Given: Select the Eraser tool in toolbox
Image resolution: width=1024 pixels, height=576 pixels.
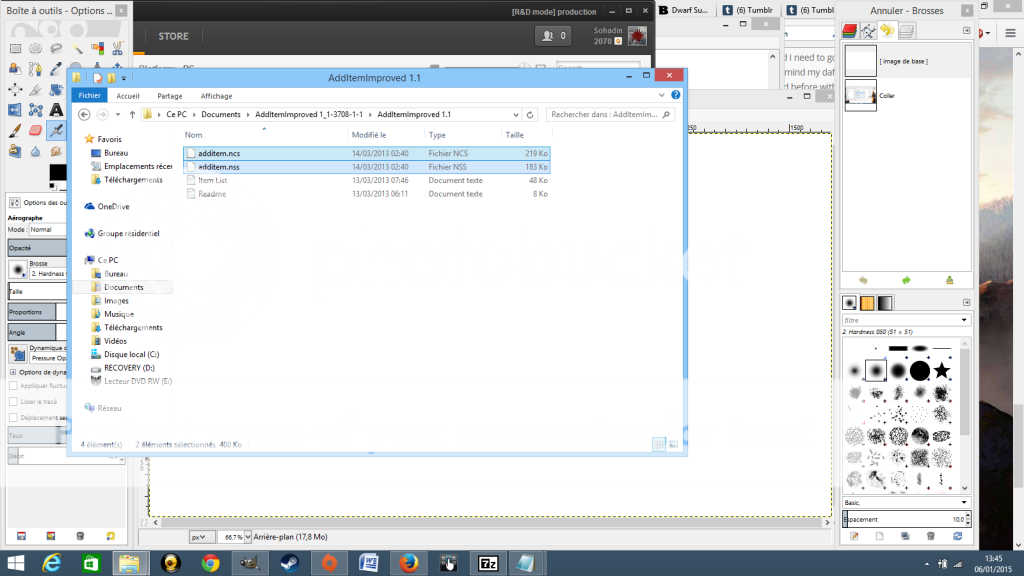Looking at the screenshot, I should 35,130.
